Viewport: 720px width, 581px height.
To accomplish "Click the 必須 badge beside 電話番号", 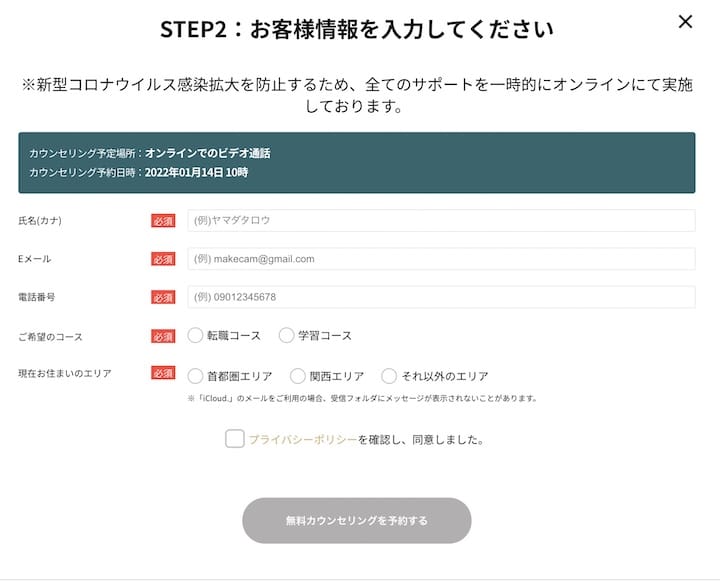I will [x=163, y=297].
